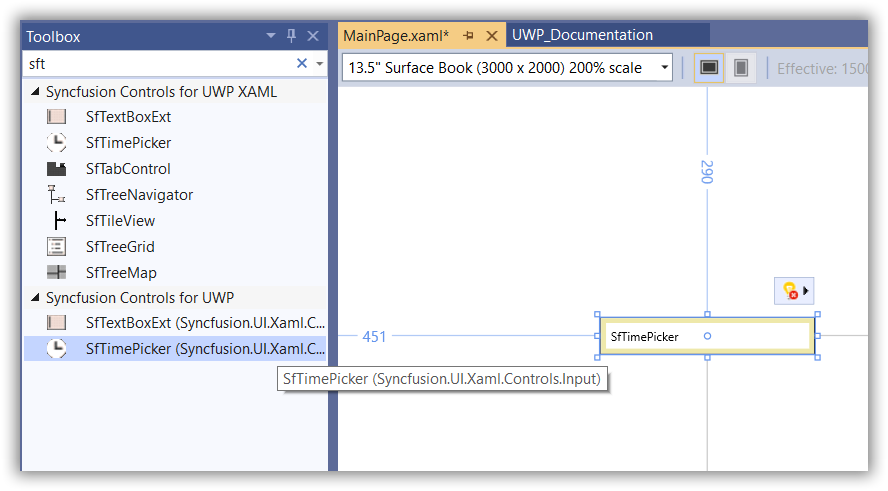Switch designer to portrait orientation
This screenshot has width=888, height=491.
741,68
